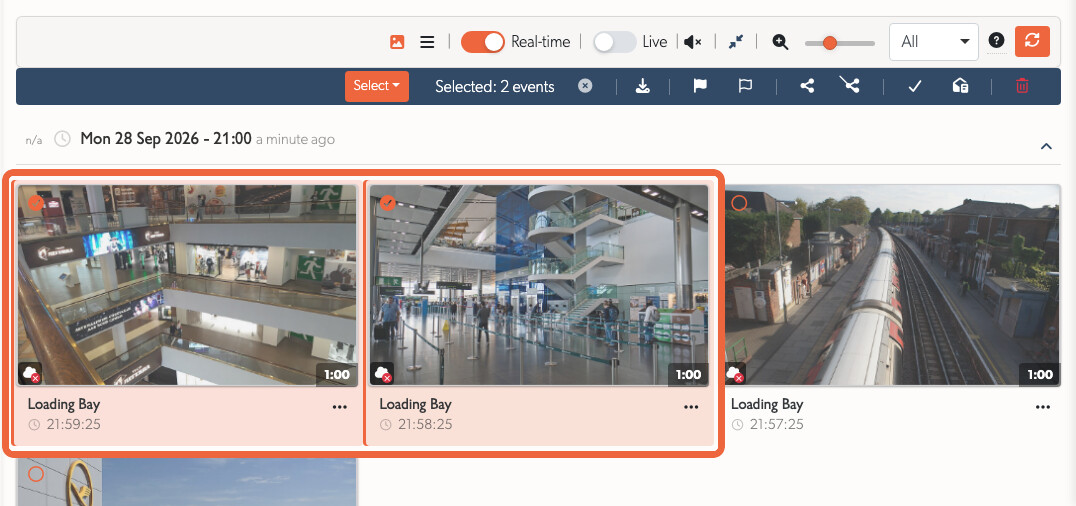Click cloud error icon on 21:57:25 event
1076x506 pixels.
click(735, 374)
